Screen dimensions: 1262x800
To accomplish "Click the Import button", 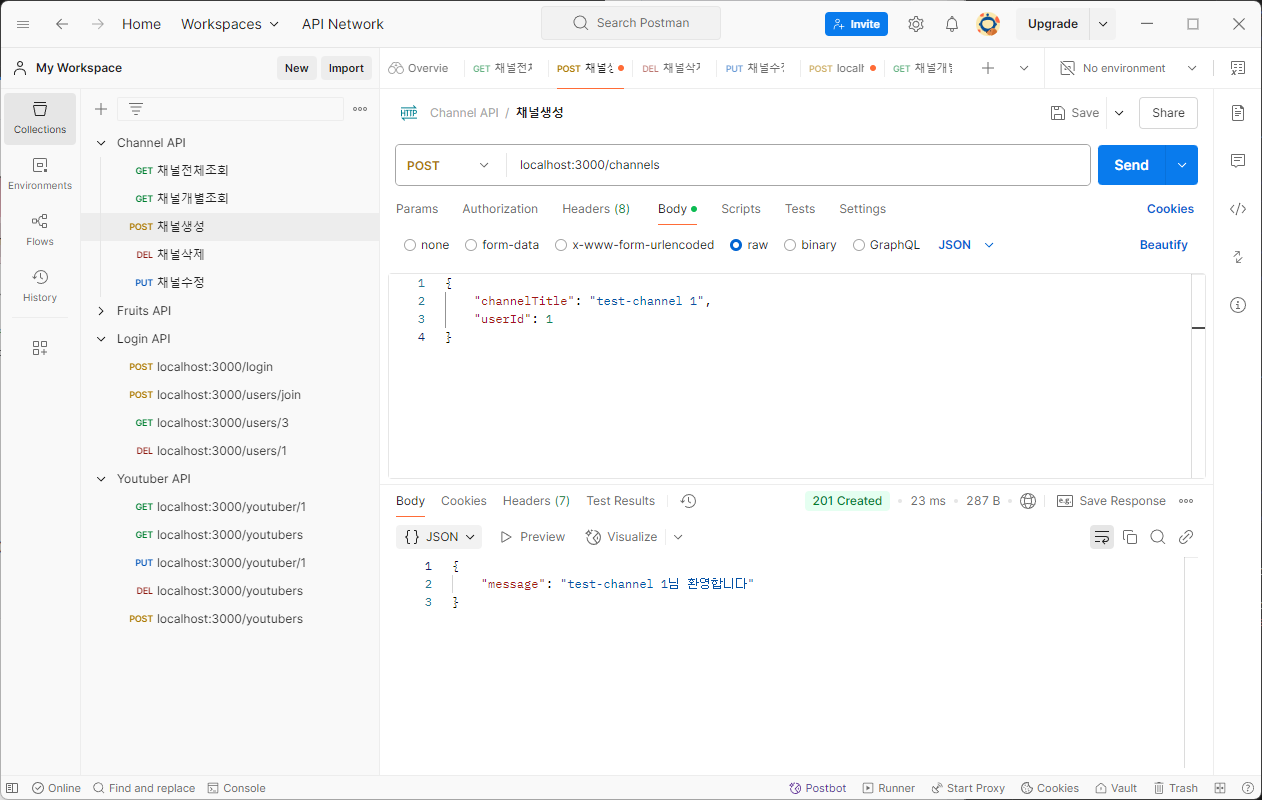I will [346, 68].
